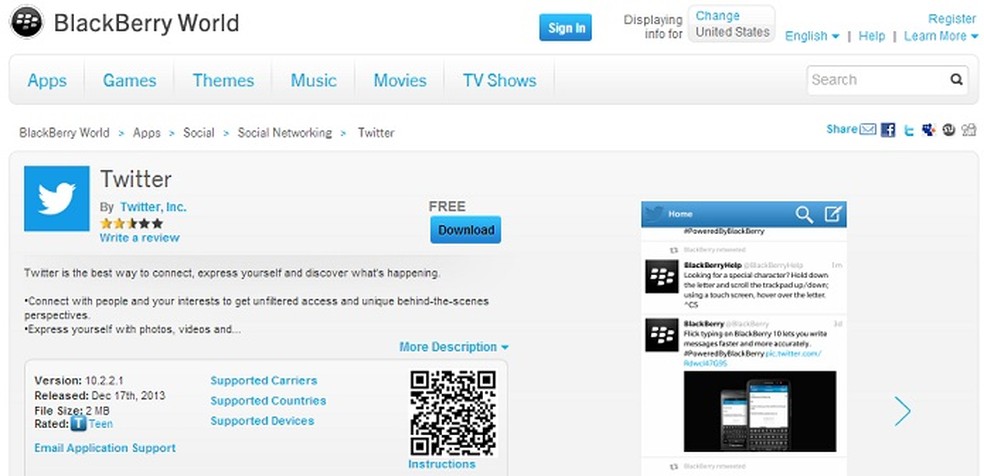Open the English language dropdown

coord(812,36)
